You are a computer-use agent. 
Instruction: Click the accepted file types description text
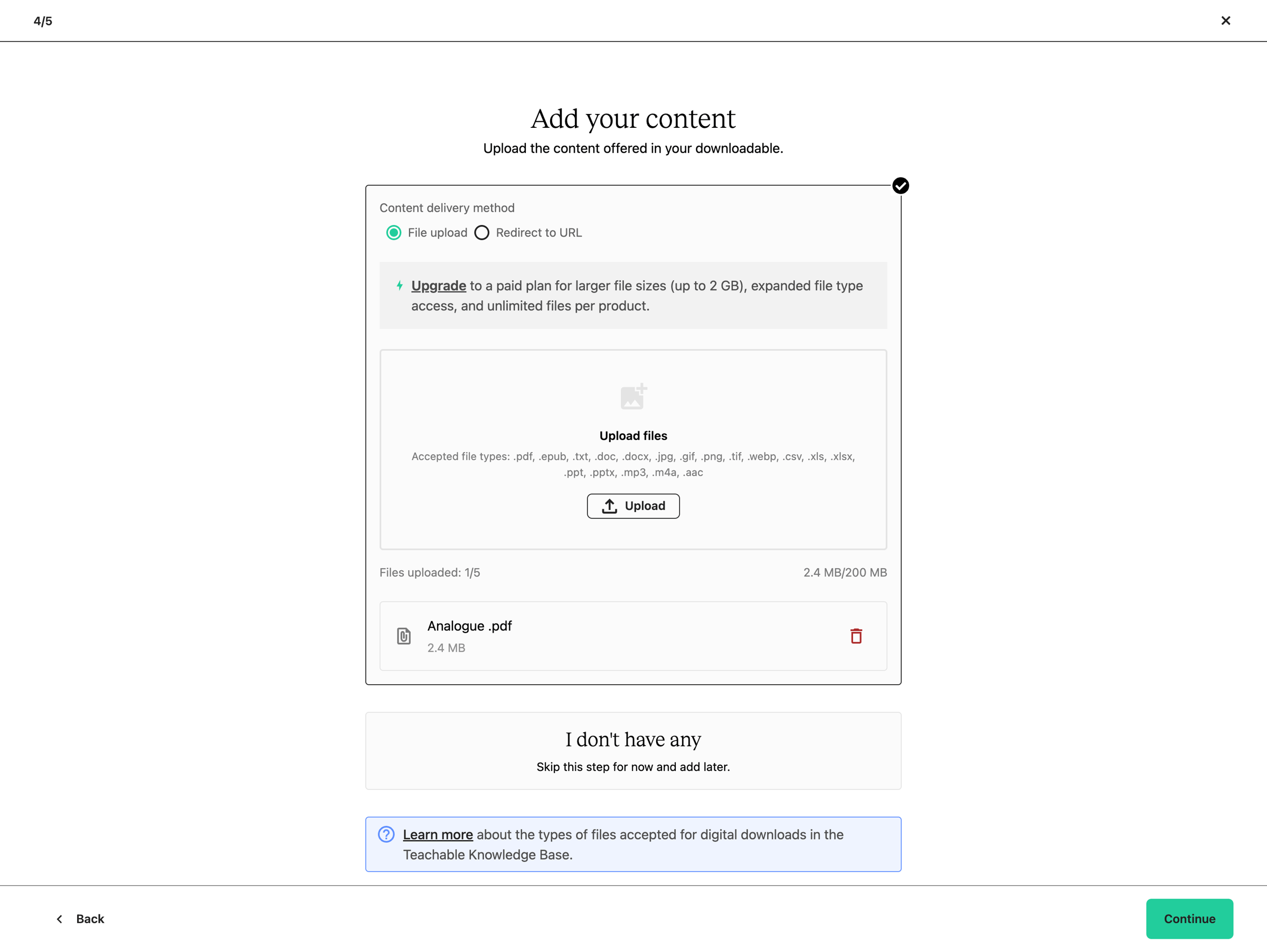[633, 465]
